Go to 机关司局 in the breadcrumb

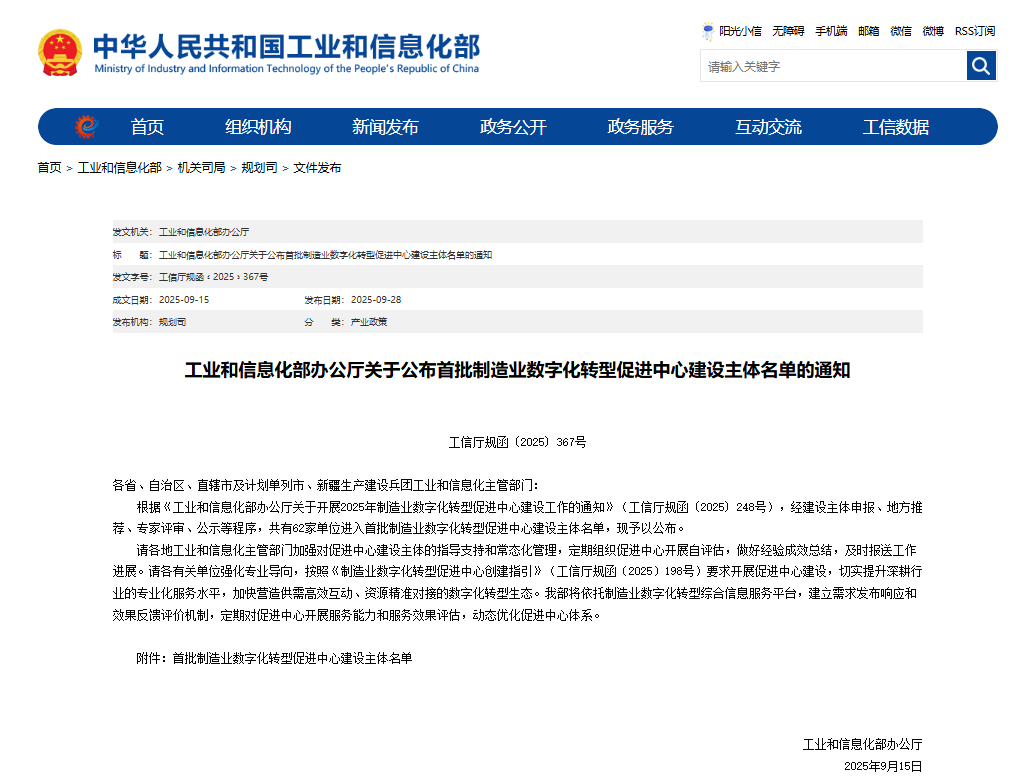[201, 168]
